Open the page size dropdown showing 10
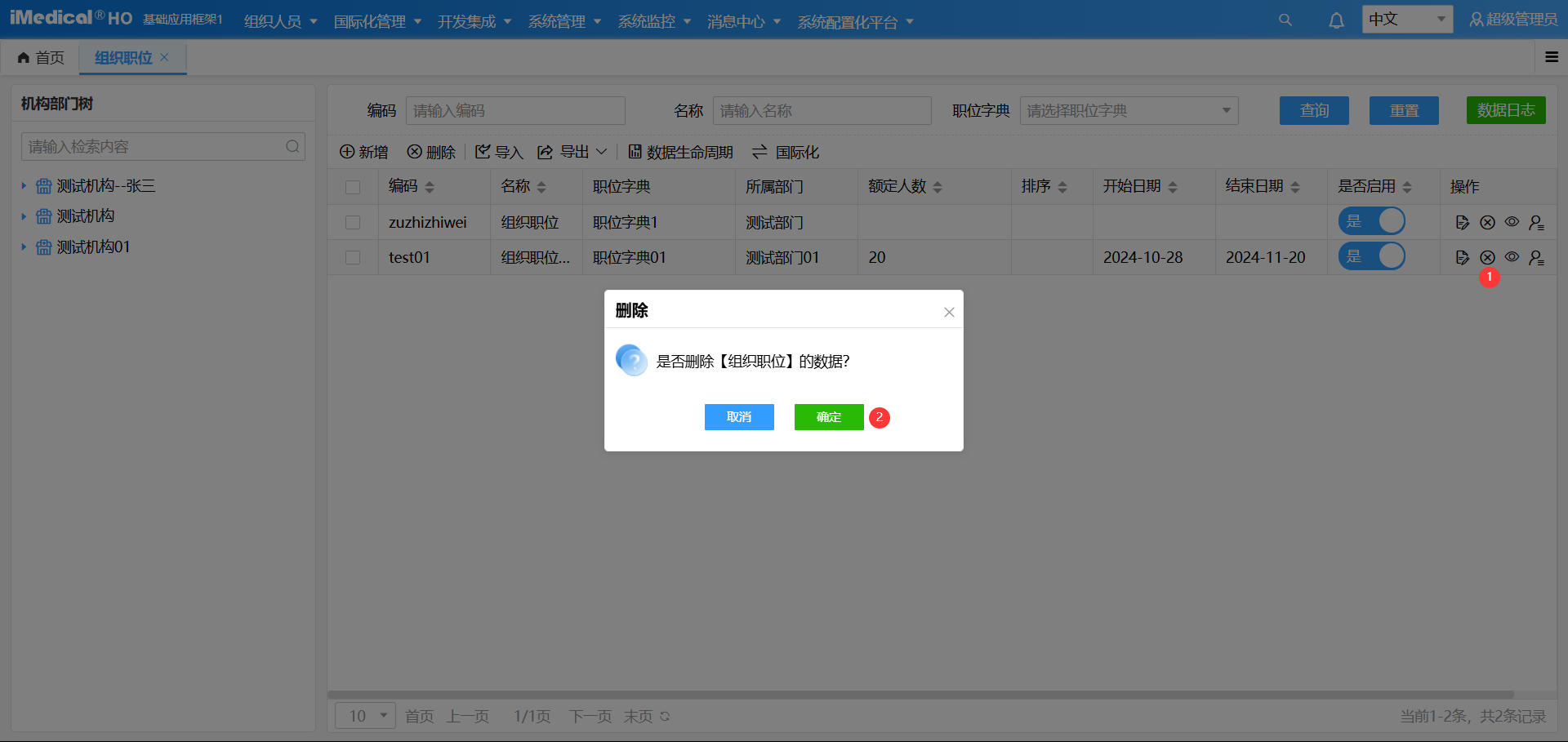This screenshot has height=742, width=1568. (x=365, y=716)
